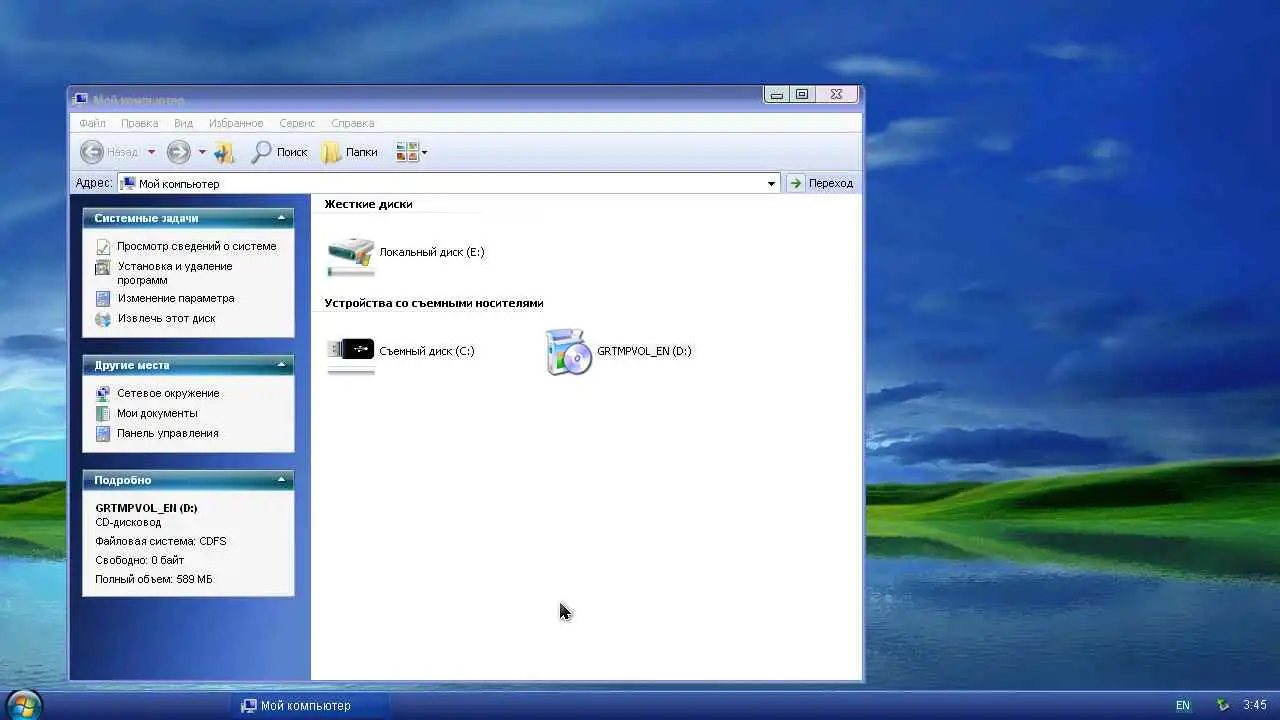
Task: Click the Мои документы icon
Action: tap(102, 413)
